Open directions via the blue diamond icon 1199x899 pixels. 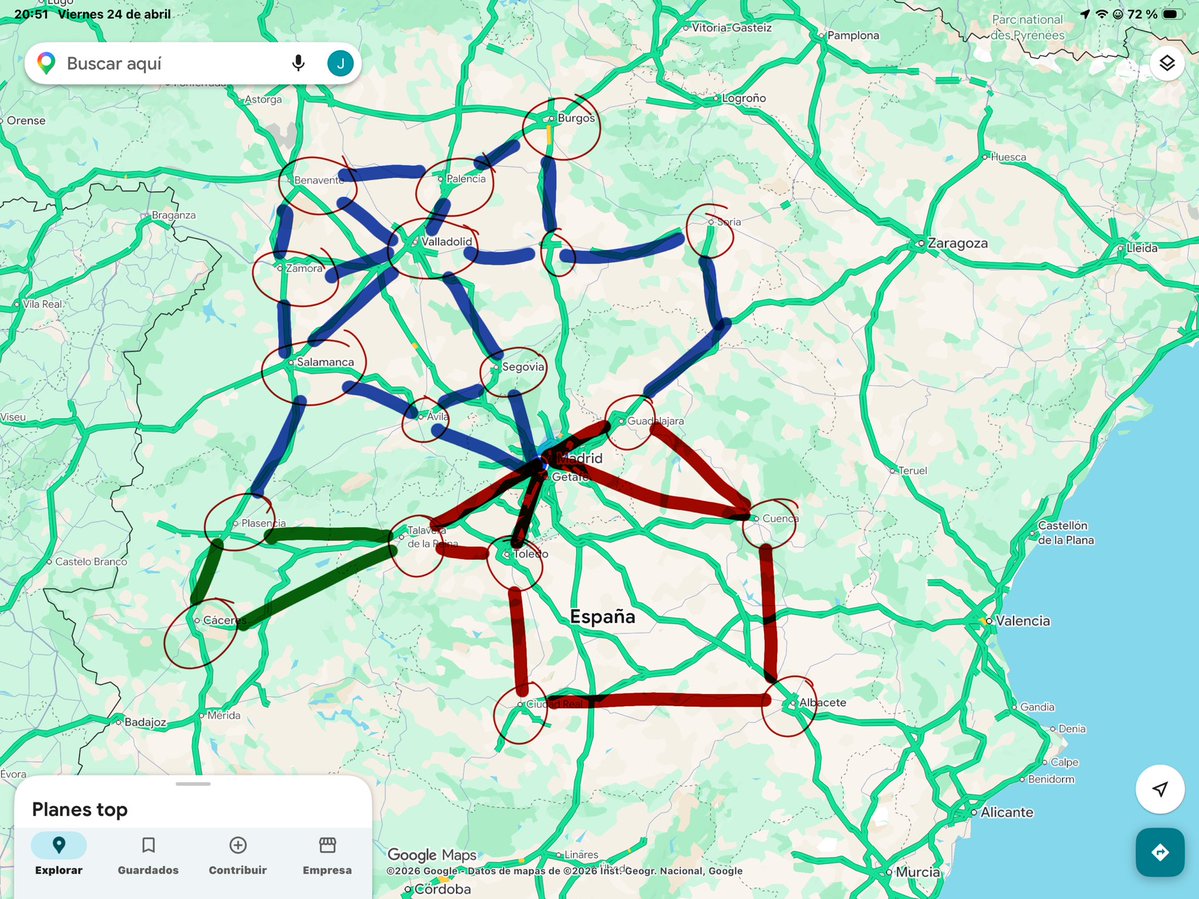(1159, 853)
